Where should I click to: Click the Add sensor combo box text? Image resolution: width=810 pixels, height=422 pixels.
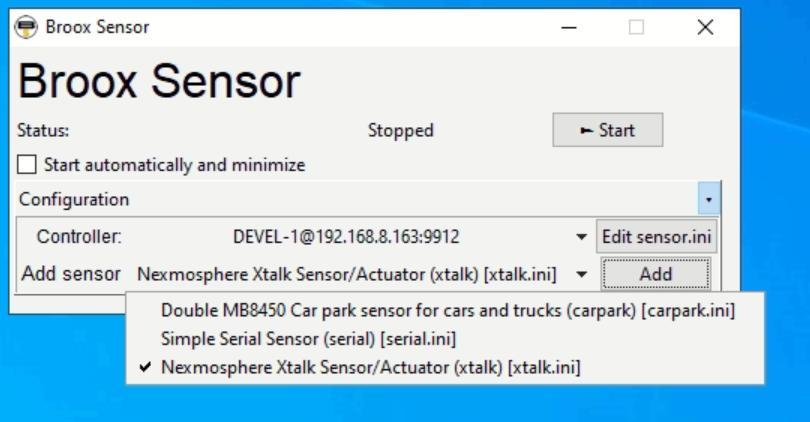(x=347, y=274)
